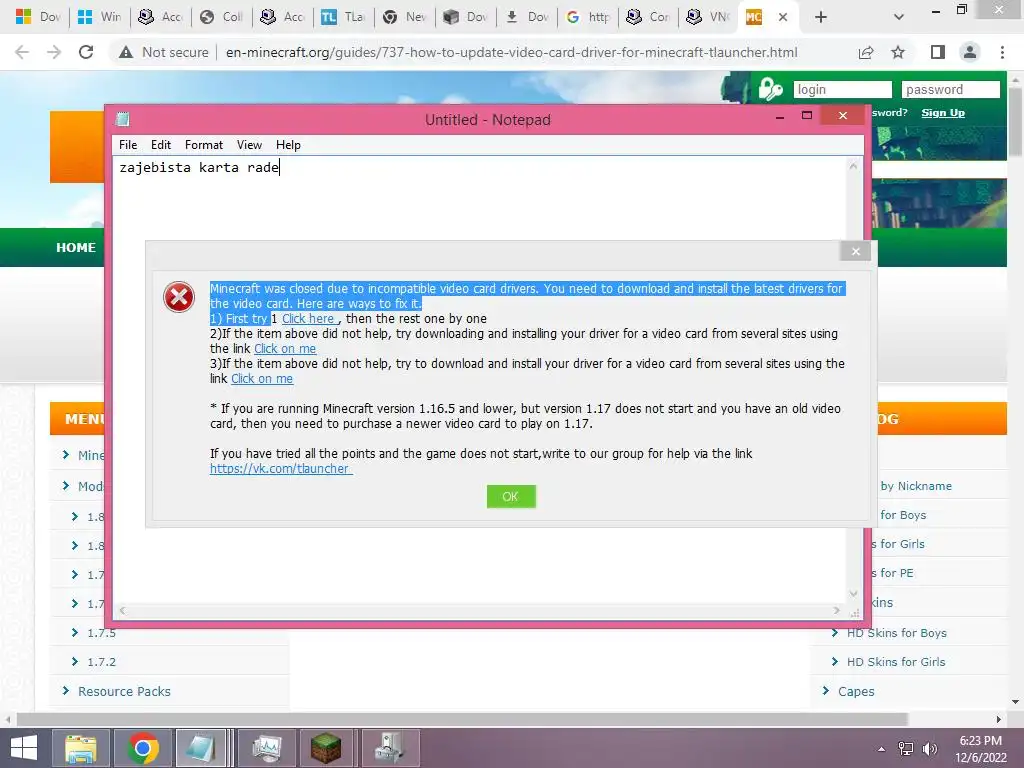Click the Sign Up link
The height and width of the screenshot is (768, 1024).
[943, 113]
